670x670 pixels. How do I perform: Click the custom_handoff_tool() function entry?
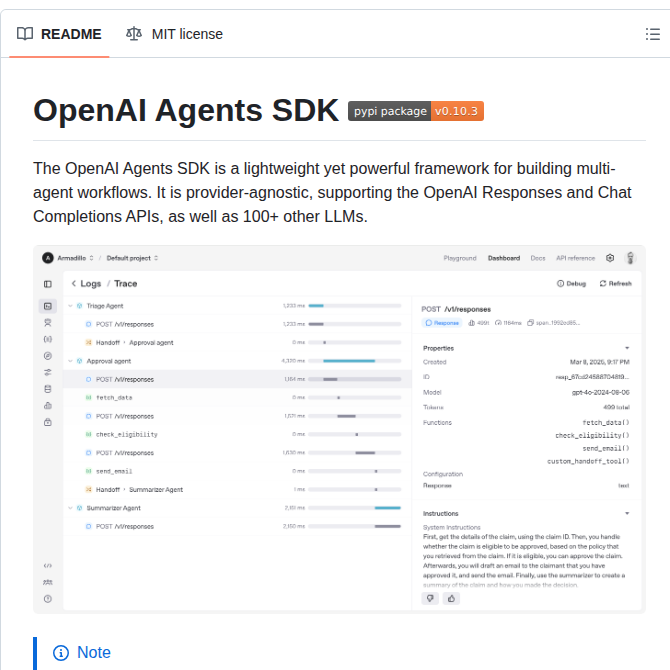pos(588,461)
